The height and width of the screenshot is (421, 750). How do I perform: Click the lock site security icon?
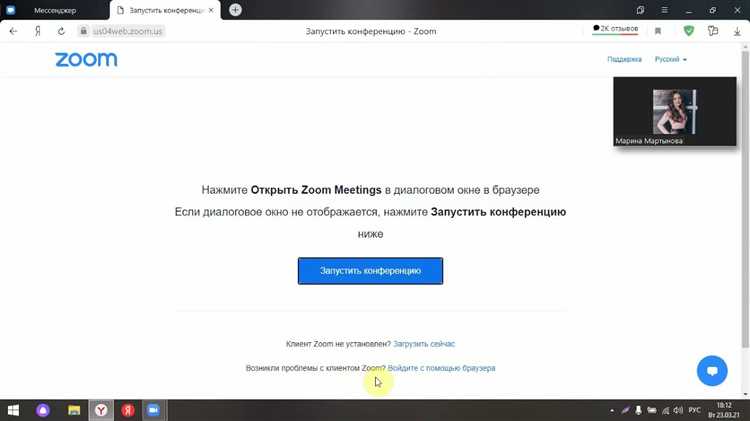[x=84, y=31]
